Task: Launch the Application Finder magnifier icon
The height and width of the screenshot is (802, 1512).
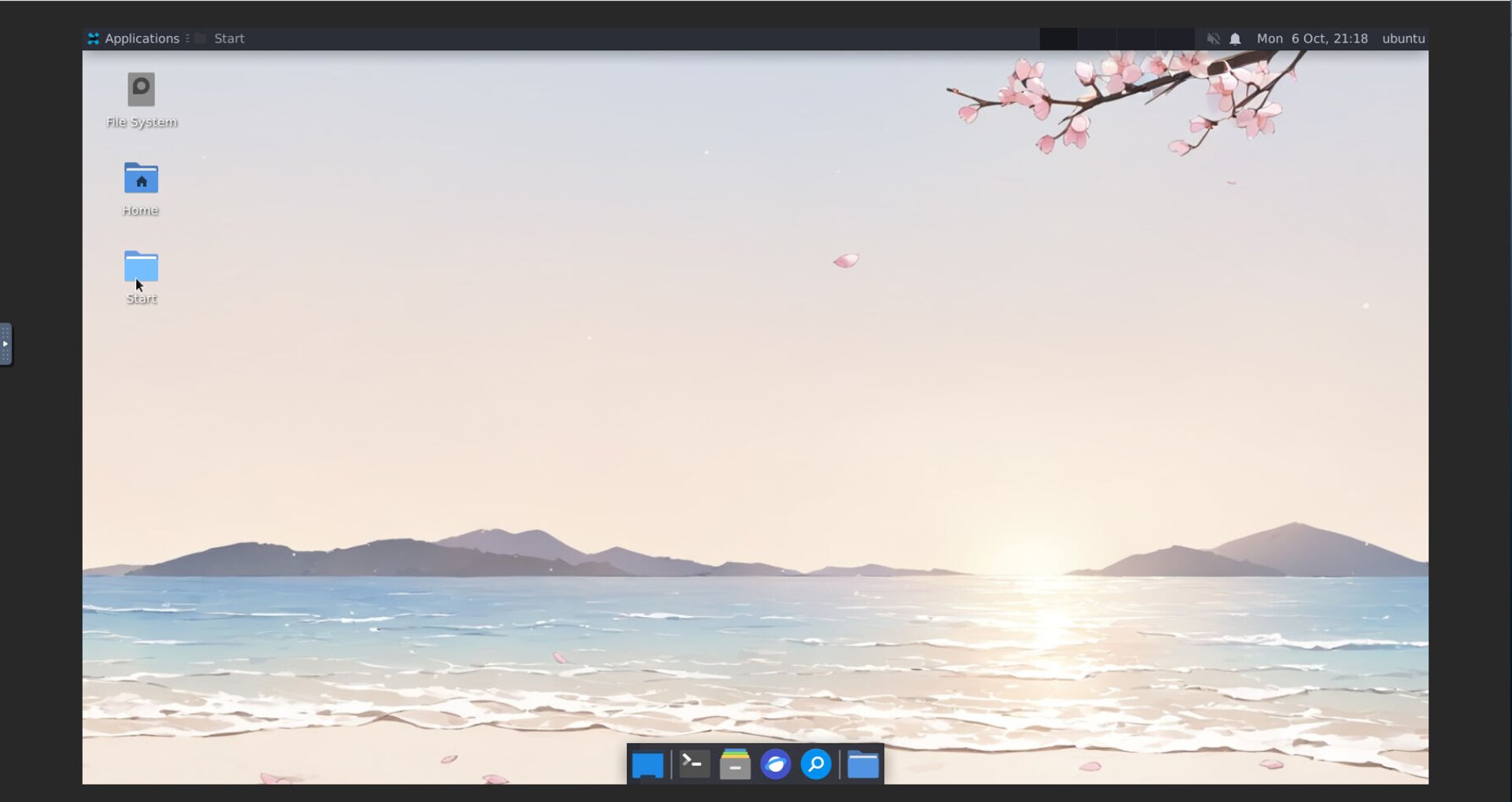Action: (816, 764)
